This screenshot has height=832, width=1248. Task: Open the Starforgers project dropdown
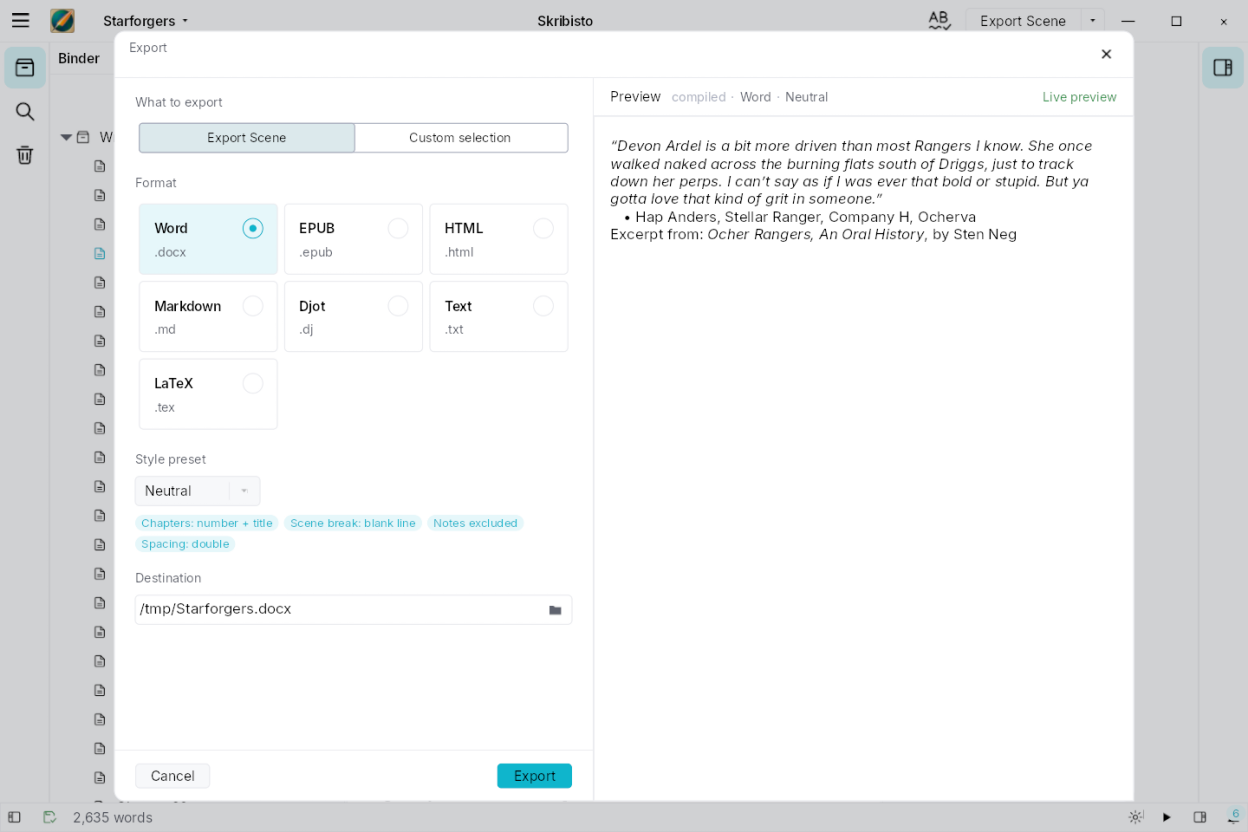146,21
